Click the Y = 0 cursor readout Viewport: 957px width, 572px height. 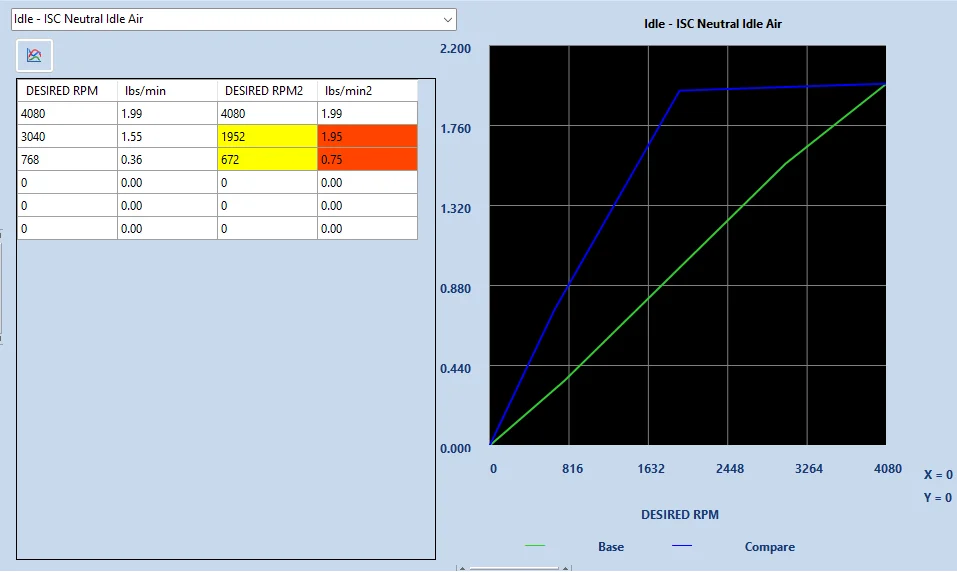pos(938,498)
